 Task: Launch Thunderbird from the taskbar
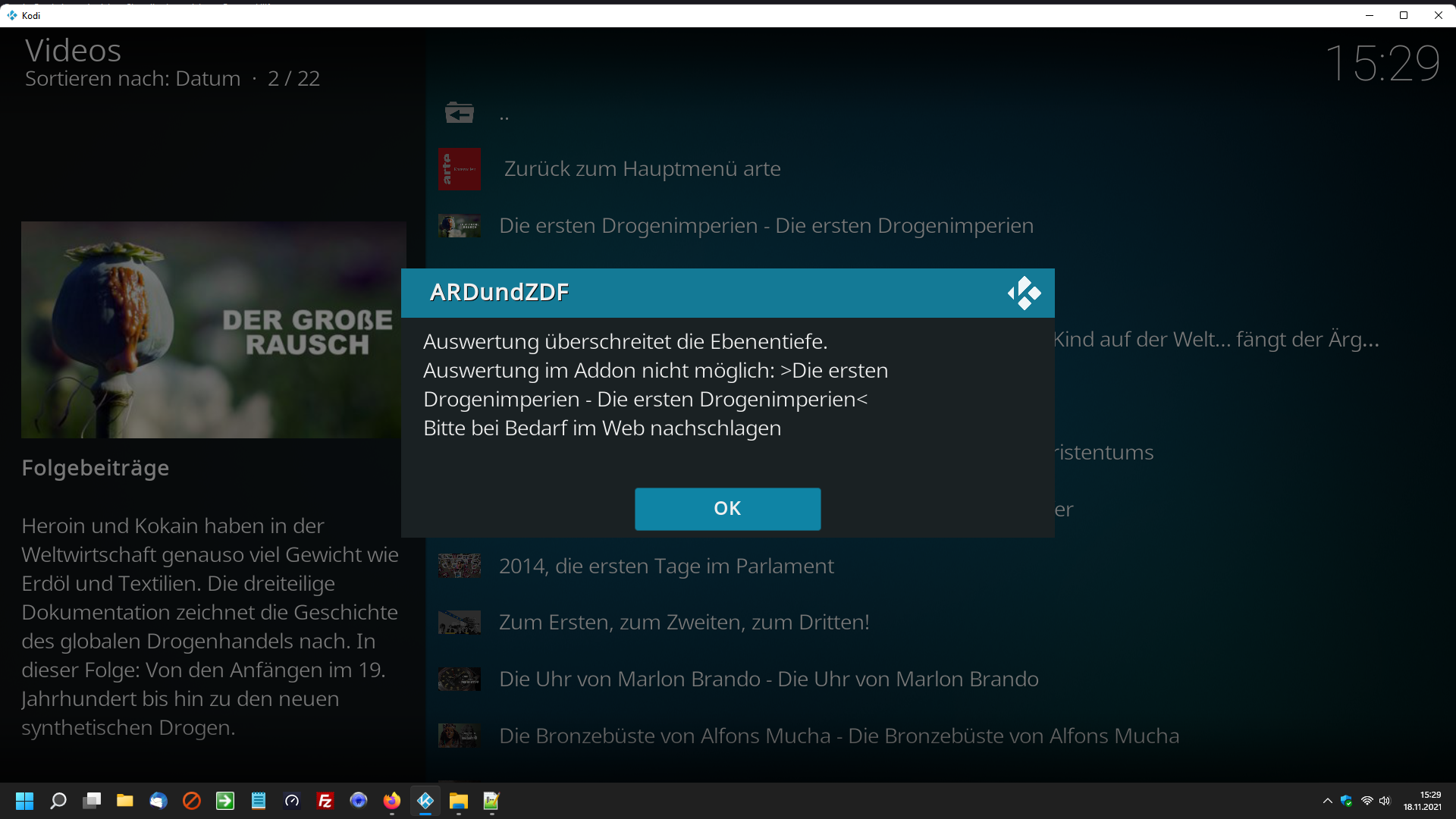coord(158,801)
